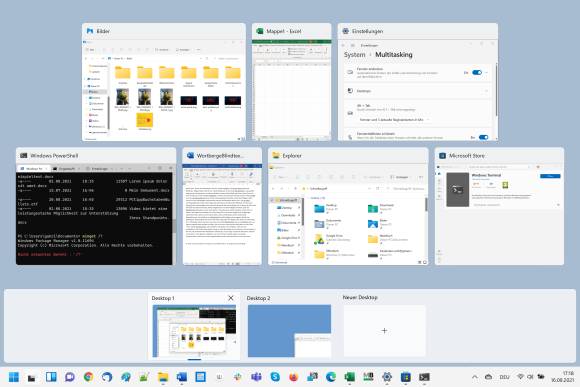Screen dimensions: 580x387
Task: Switch to Word via taskbar icon
Action: pyautogui.click(x=182, y=377)
